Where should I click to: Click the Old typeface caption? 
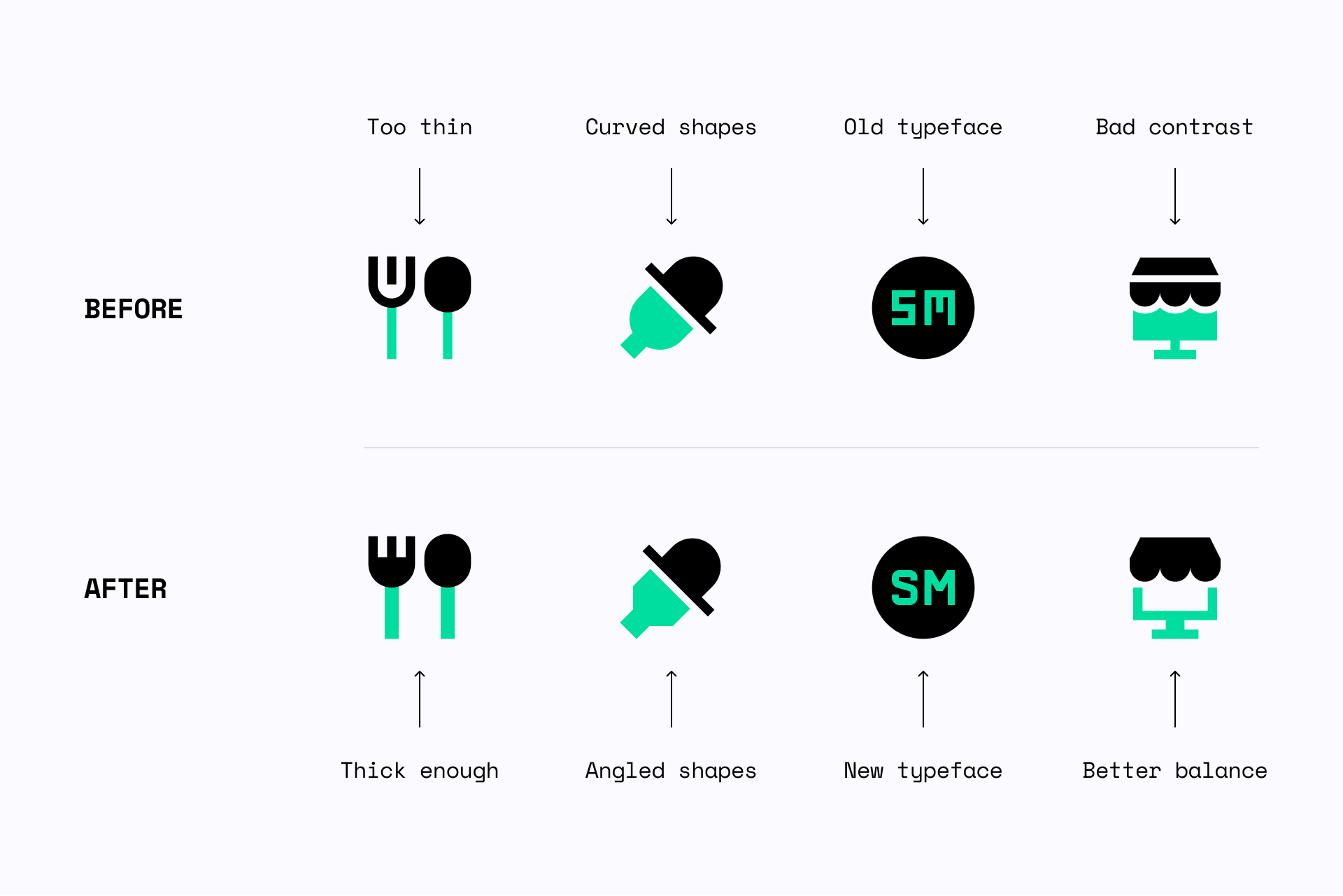point(923,127)
